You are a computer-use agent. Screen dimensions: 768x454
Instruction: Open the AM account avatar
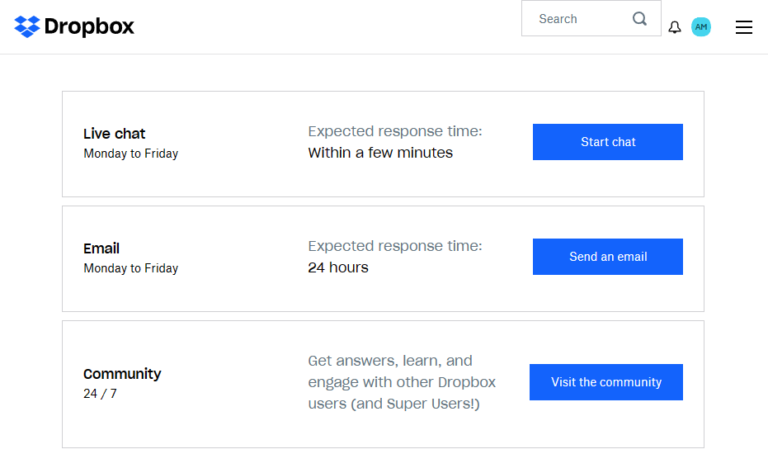(701, 27)
